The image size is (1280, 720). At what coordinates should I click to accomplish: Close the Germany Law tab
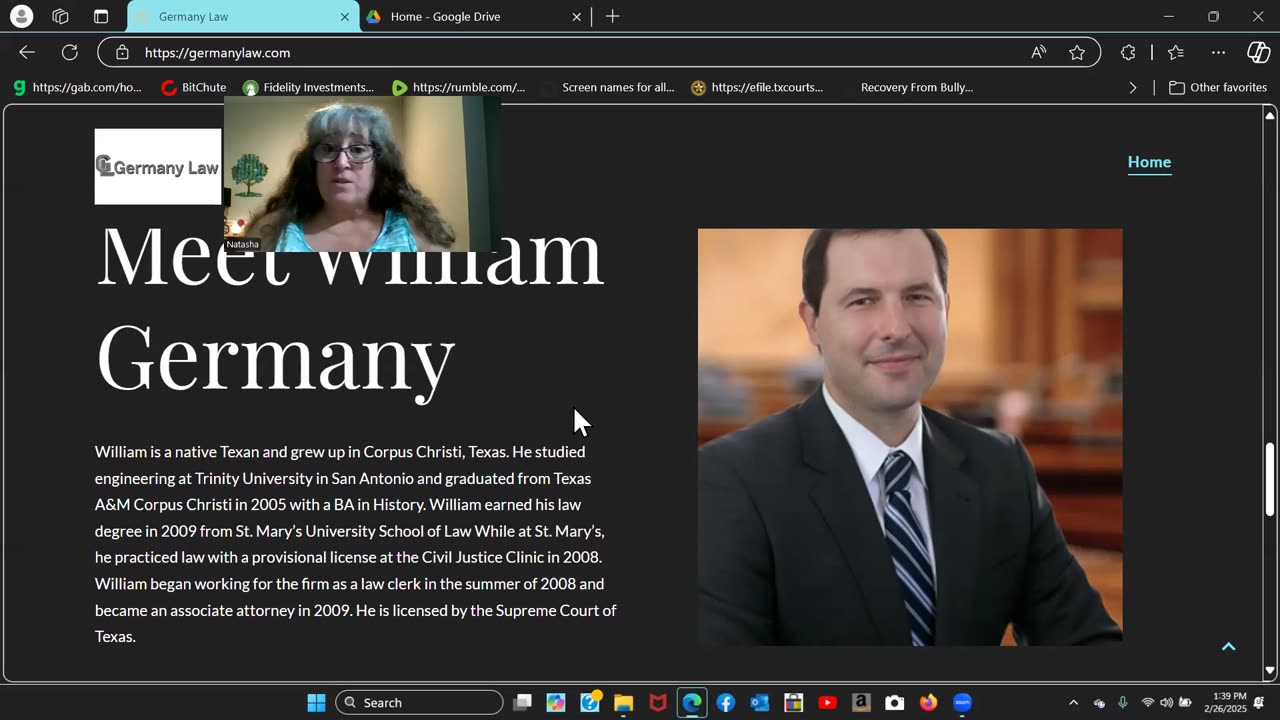coord(345,16)
